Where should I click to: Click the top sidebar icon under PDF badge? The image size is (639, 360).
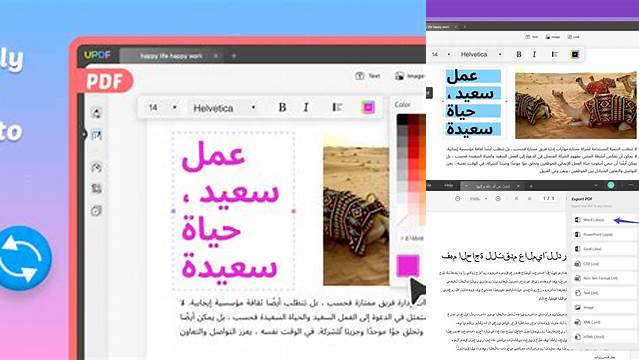click(x=97, y=113)
